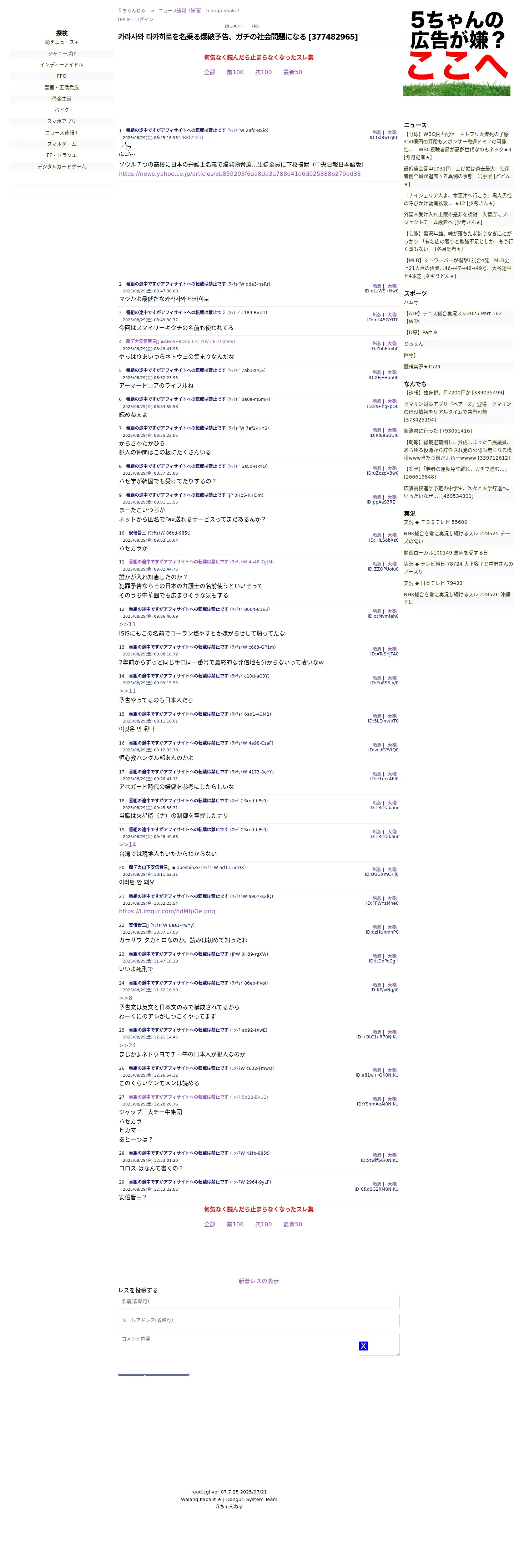Click the blue X icon in comment box
The width and height of the screenshot is (514, 1568).
coord(363,1346)
